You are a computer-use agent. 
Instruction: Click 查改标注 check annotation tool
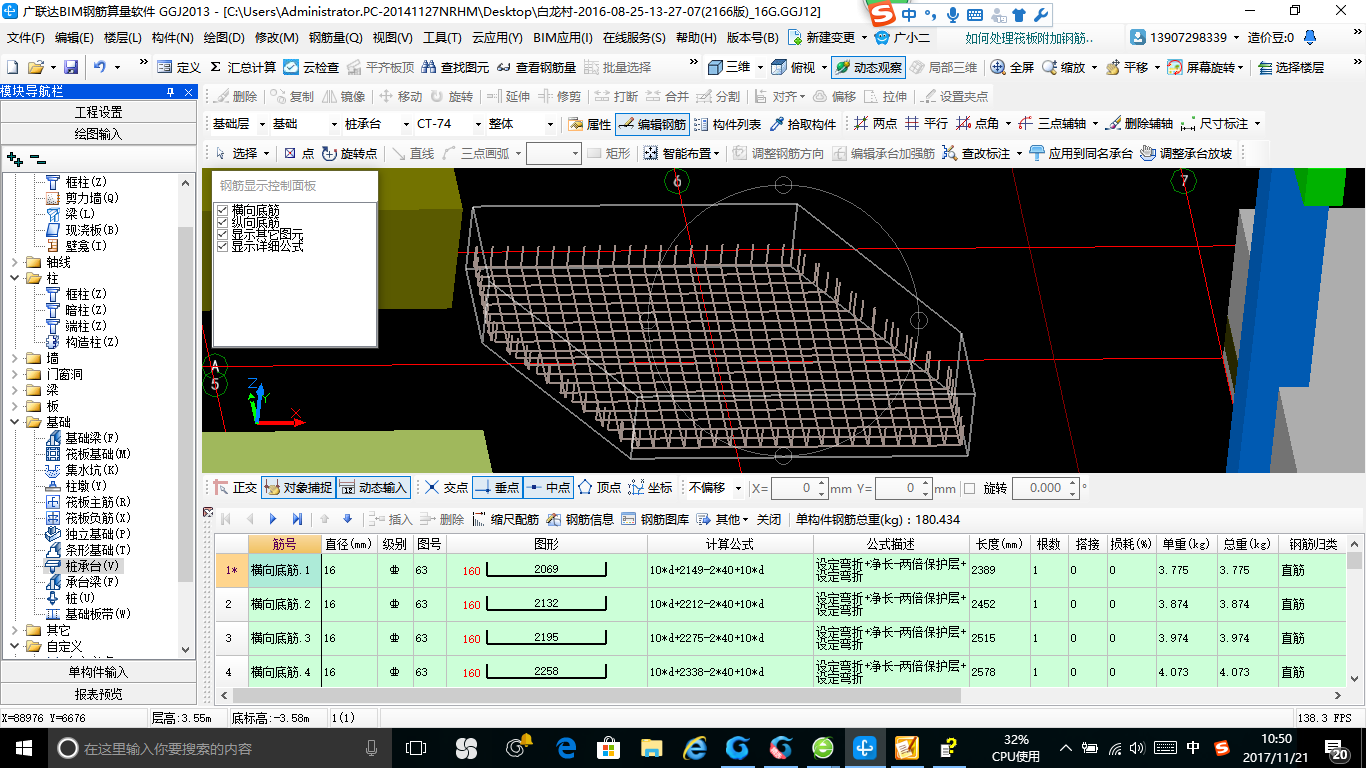click(977, 153)
